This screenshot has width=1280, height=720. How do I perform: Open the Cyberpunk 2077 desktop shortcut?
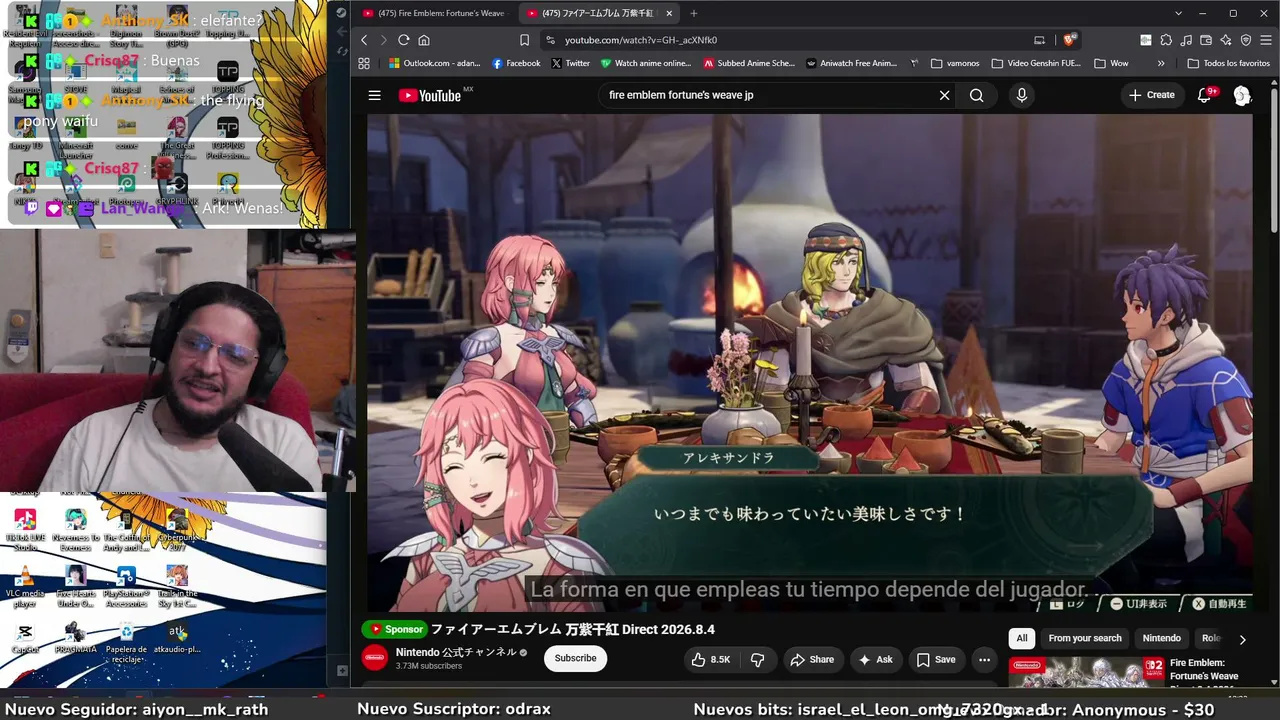[177, 529]
